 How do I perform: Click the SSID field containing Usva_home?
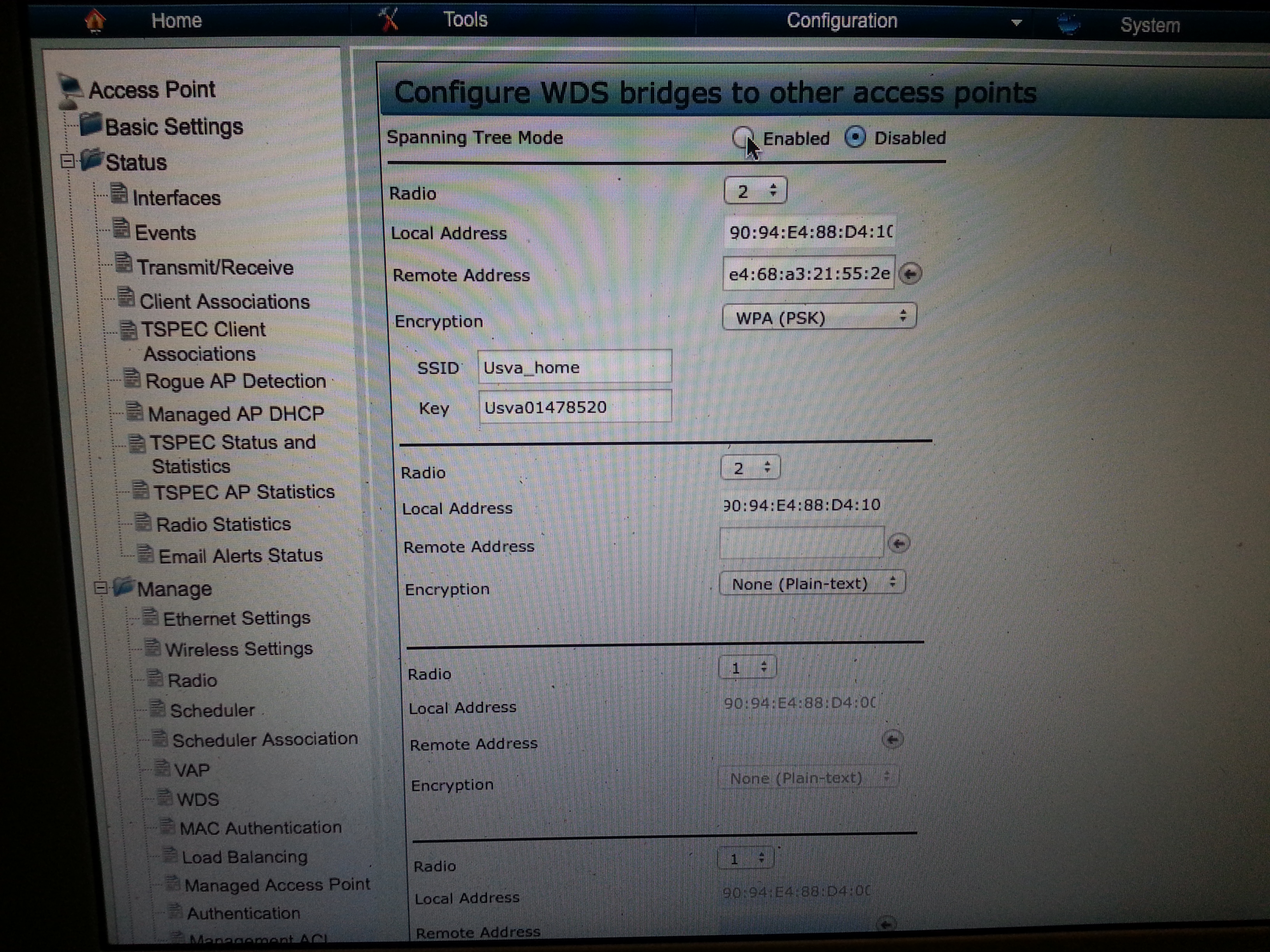coord(574,367)
